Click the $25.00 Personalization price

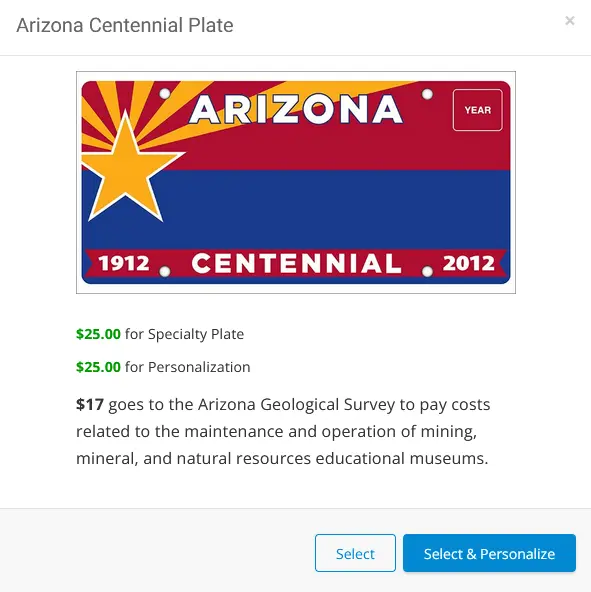(x=98, y=367)
